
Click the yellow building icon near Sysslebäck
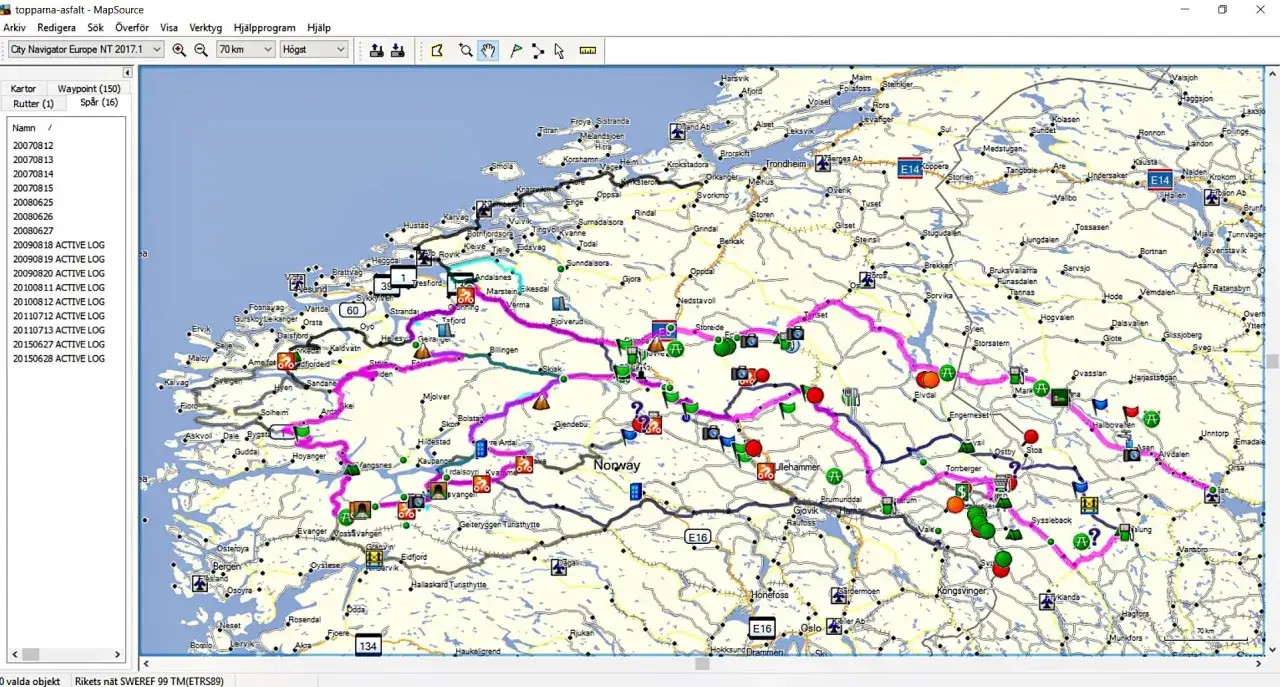pos(1090,505)
